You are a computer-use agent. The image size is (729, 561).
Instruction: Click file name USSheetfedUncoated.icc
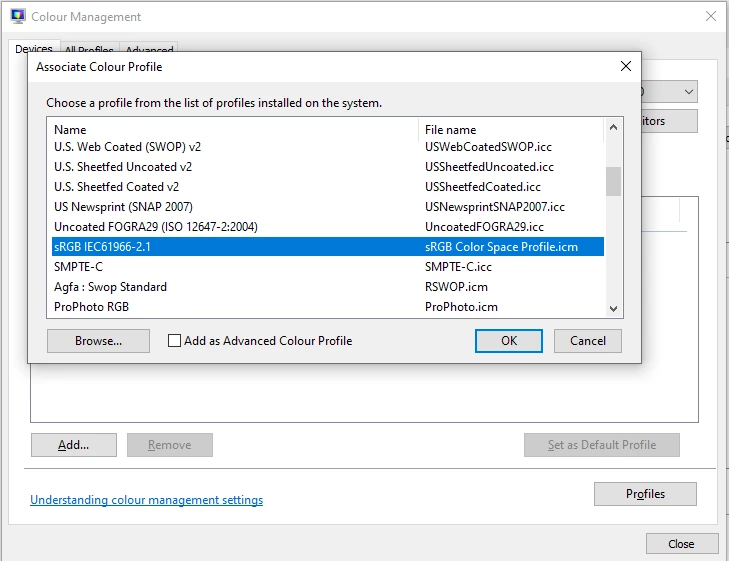(x=489, y=167)
